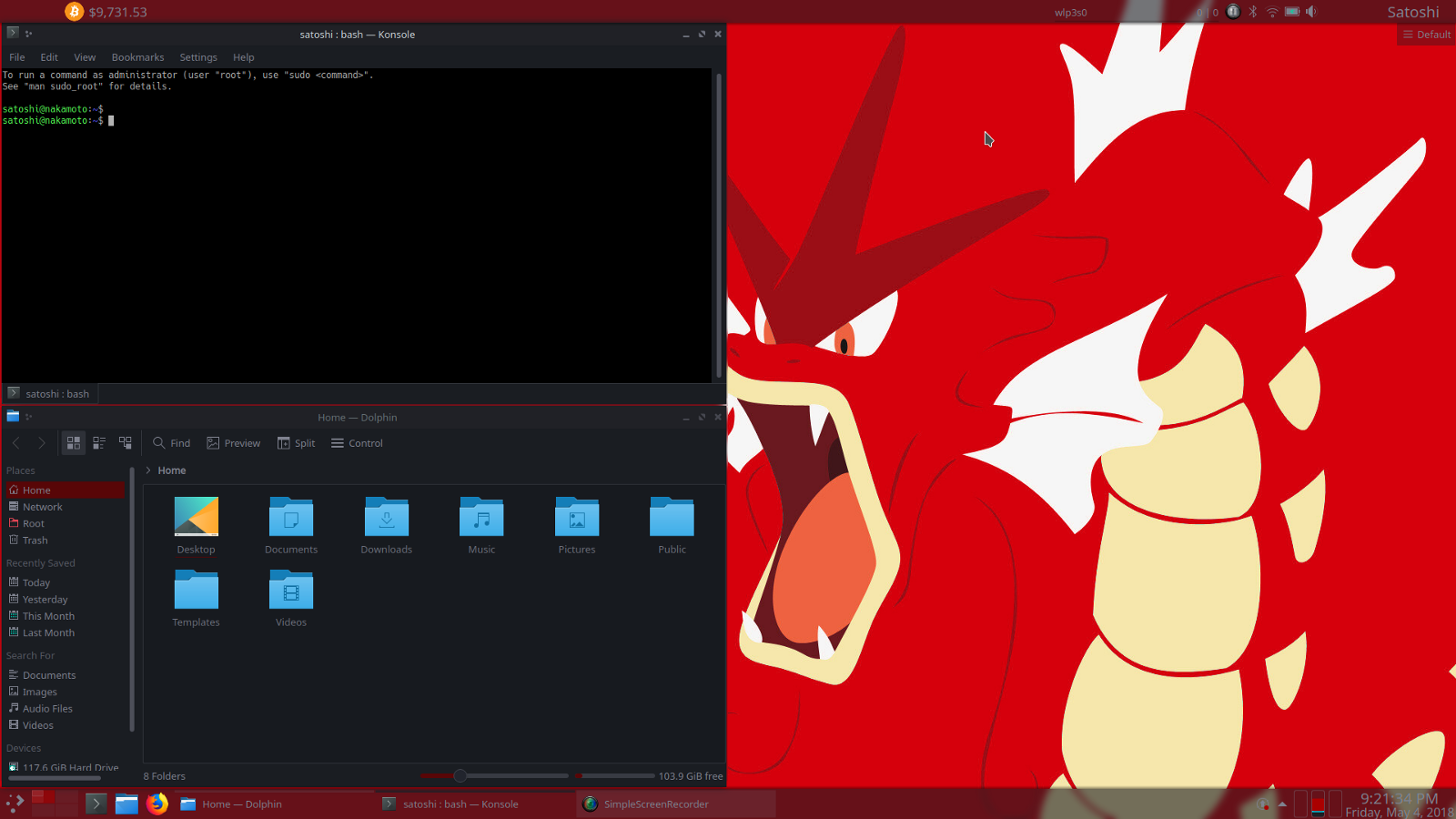Open Trash in the Places panel
The height and width of the screenshot is (819, 1456).
(x=66, y=541)
